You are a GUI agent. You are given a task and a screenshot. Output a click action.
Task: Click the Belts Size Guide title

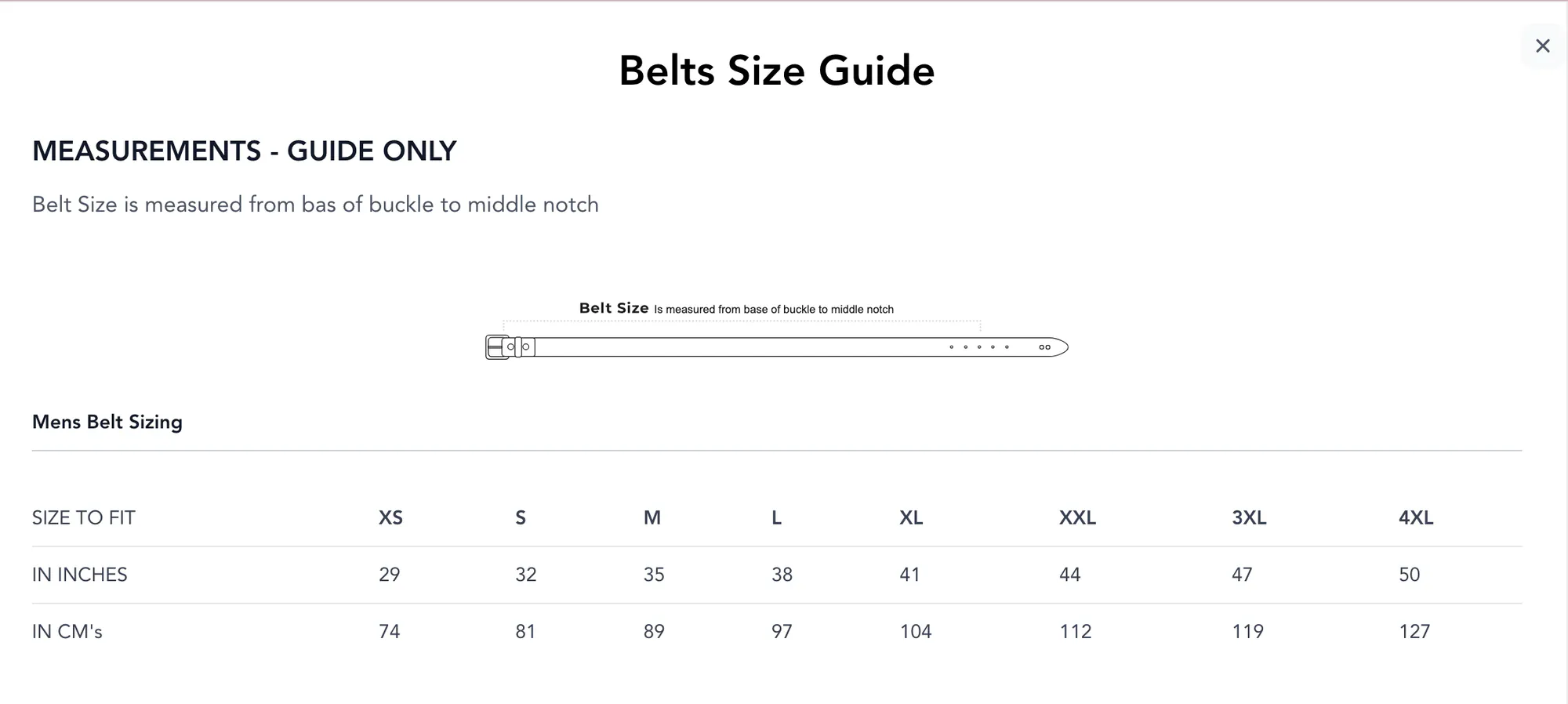pos(776,71)
